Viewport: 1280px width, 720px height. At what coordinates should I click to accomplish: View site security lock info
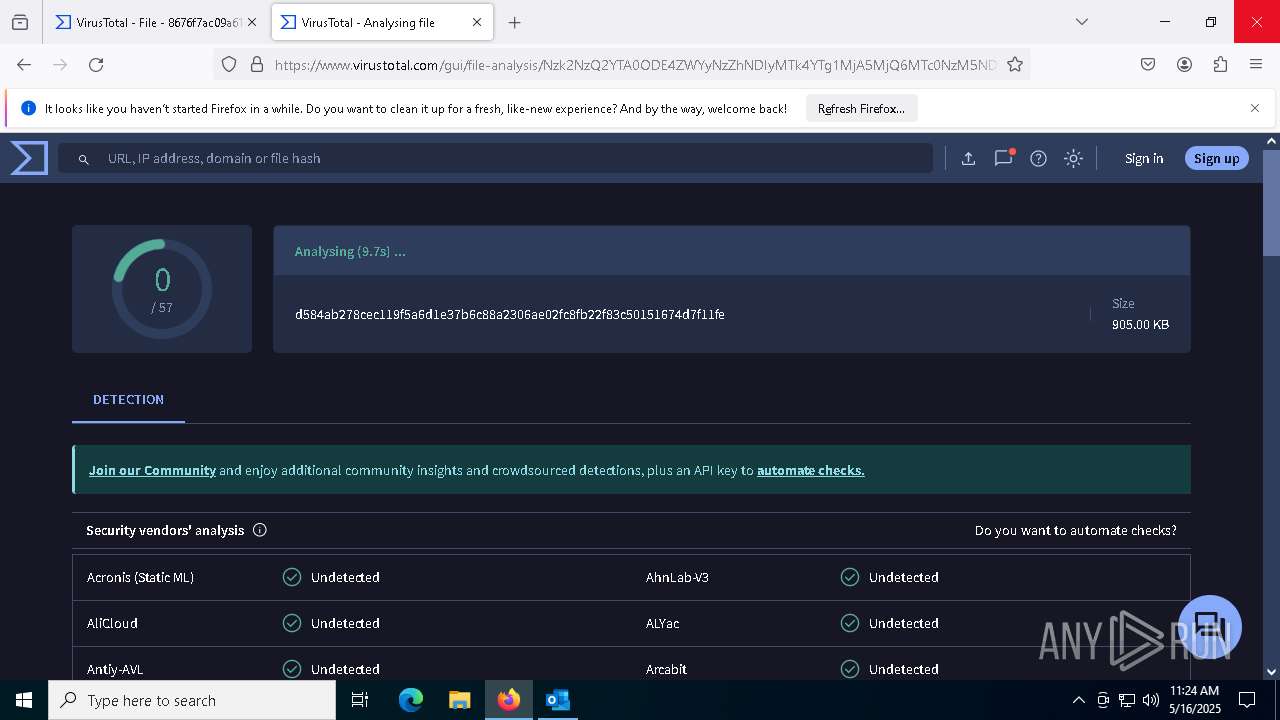click(x=257, y=64)
